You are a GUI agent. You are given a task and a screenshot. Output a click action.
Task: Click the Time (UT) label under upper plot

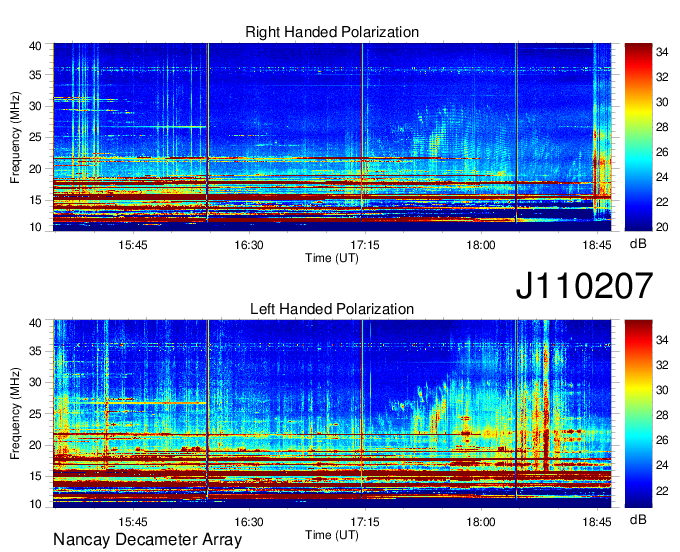(x=332, y=258)
